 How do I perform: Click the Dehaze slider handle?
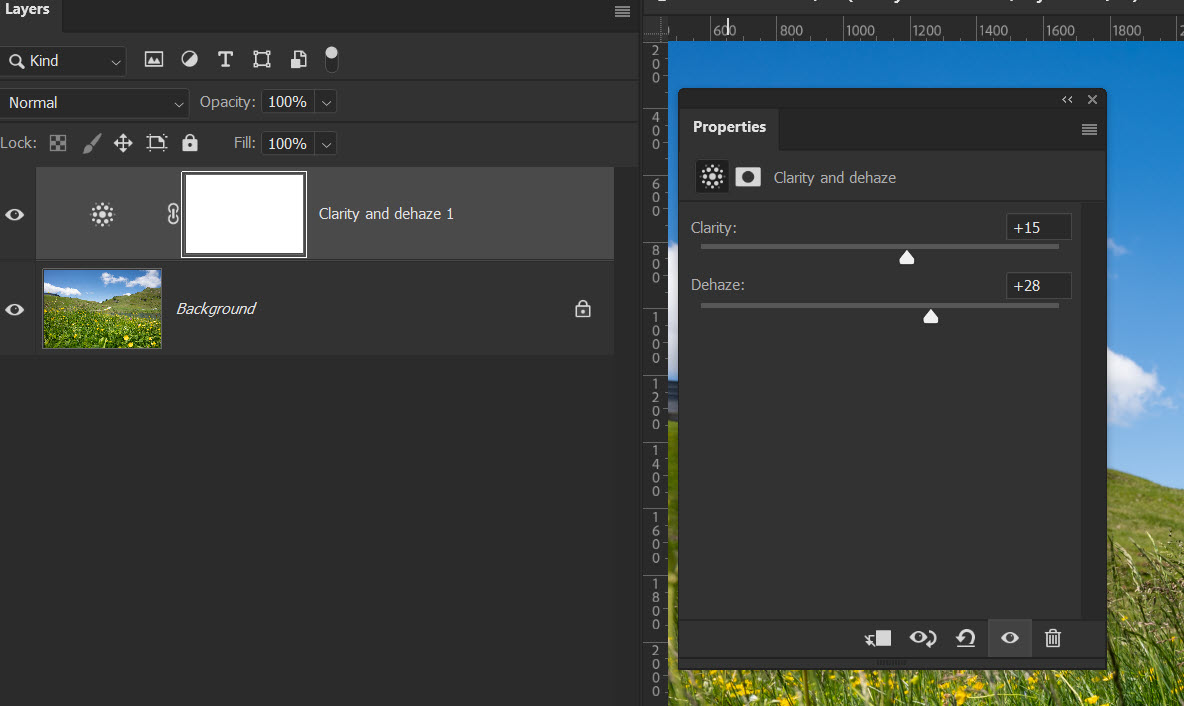click(x=930, y=316)
